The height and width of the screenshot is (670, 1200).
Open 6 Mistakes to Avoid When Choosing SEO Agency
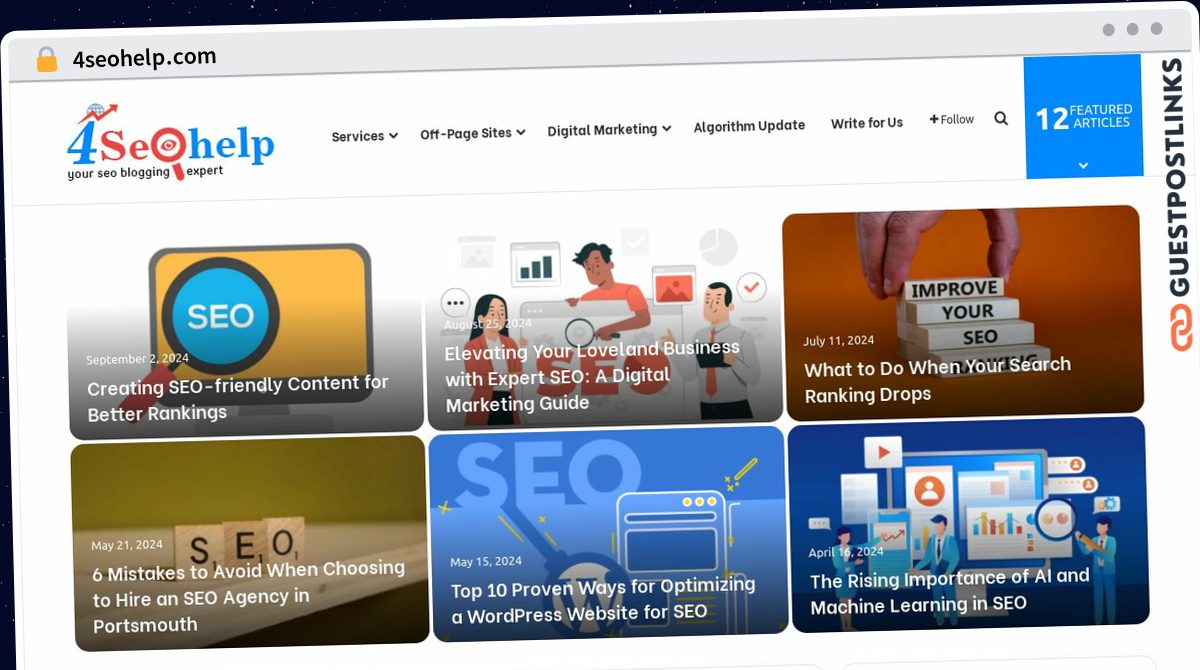tap(249, 597)
